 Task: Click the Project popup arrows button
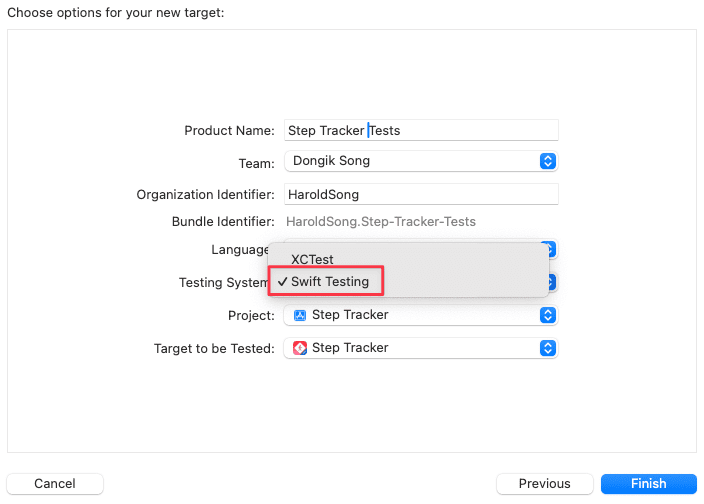pyautogui.click(x=547, y=315)
